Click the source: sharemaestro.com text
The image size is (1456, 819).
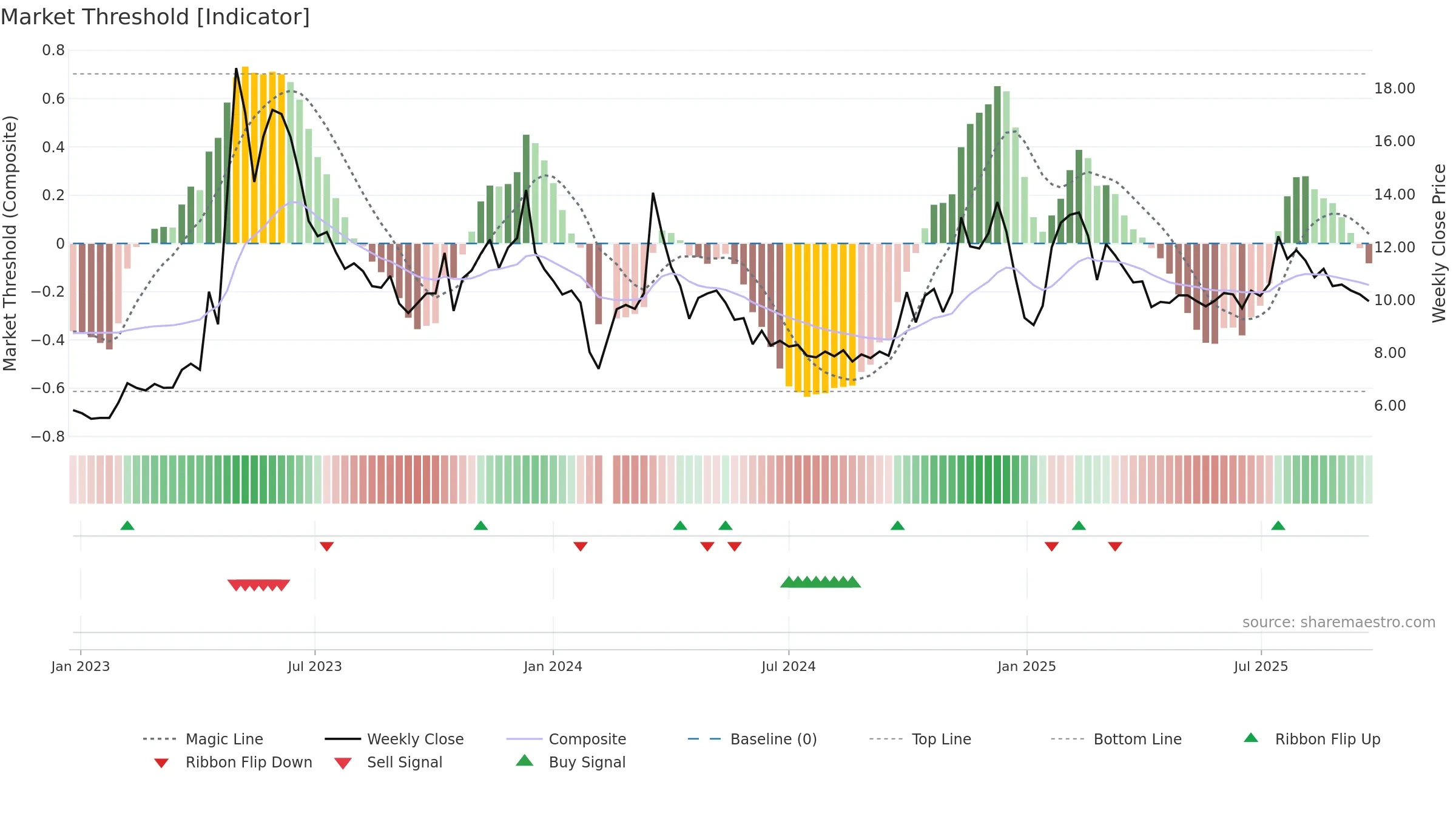[1339, 622]
